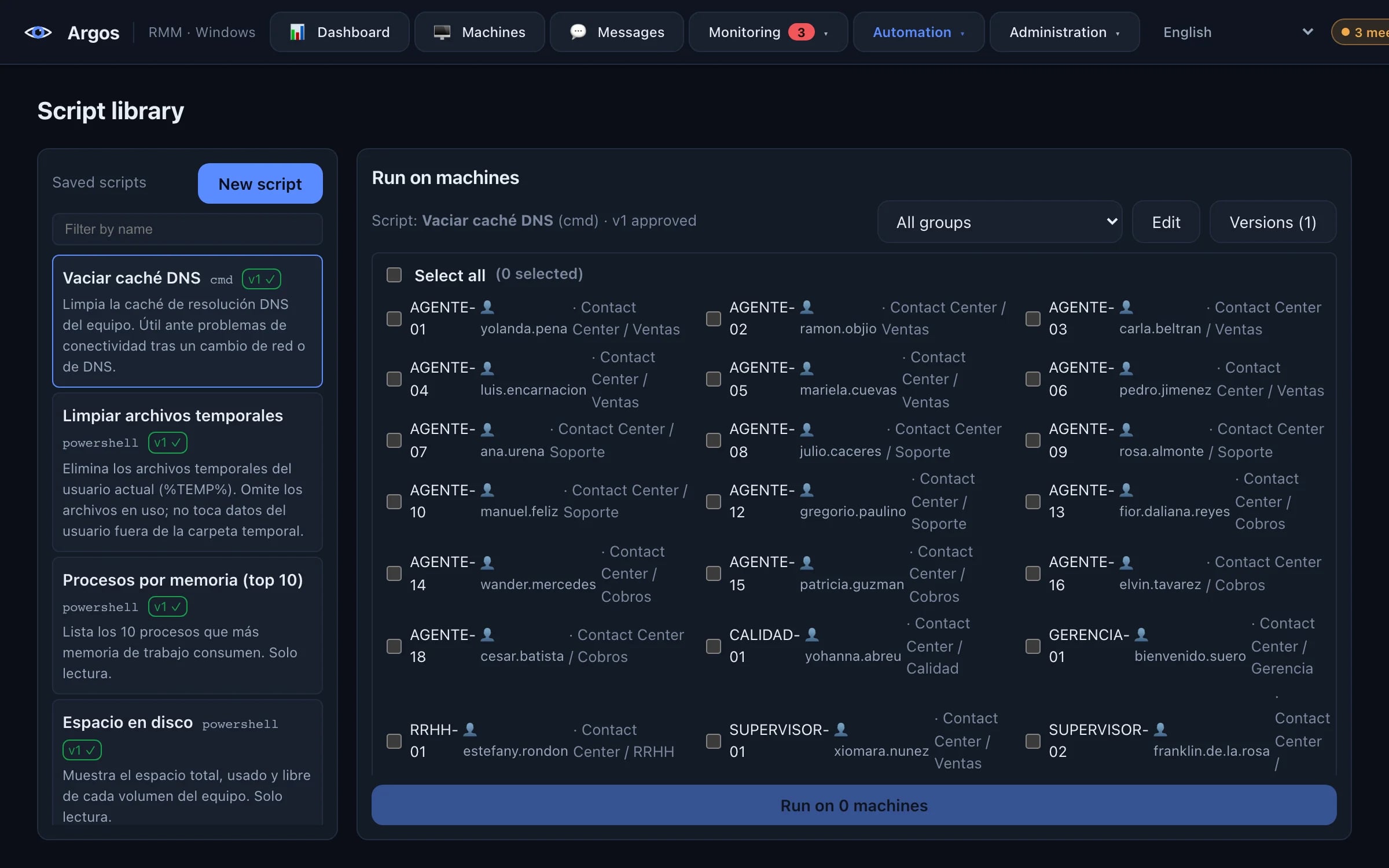Open the Dashboard tab
The height and width of the screenshot is (868, 1389).
tap(340, 32)
